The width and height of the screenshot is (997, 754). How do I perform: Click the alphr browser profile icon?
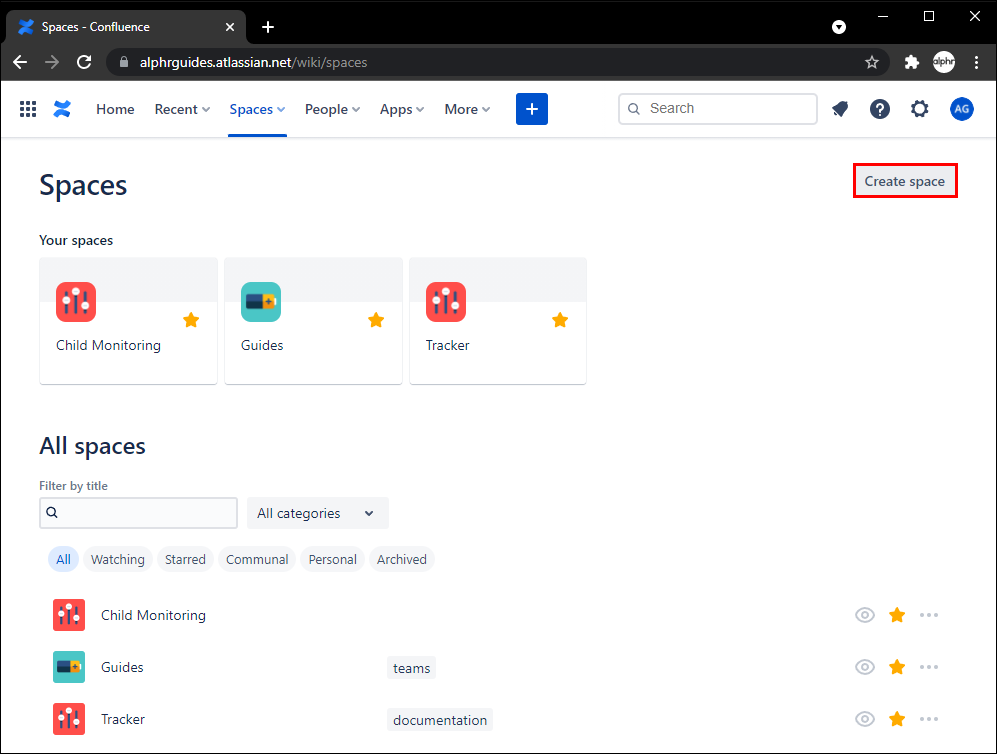944,62
